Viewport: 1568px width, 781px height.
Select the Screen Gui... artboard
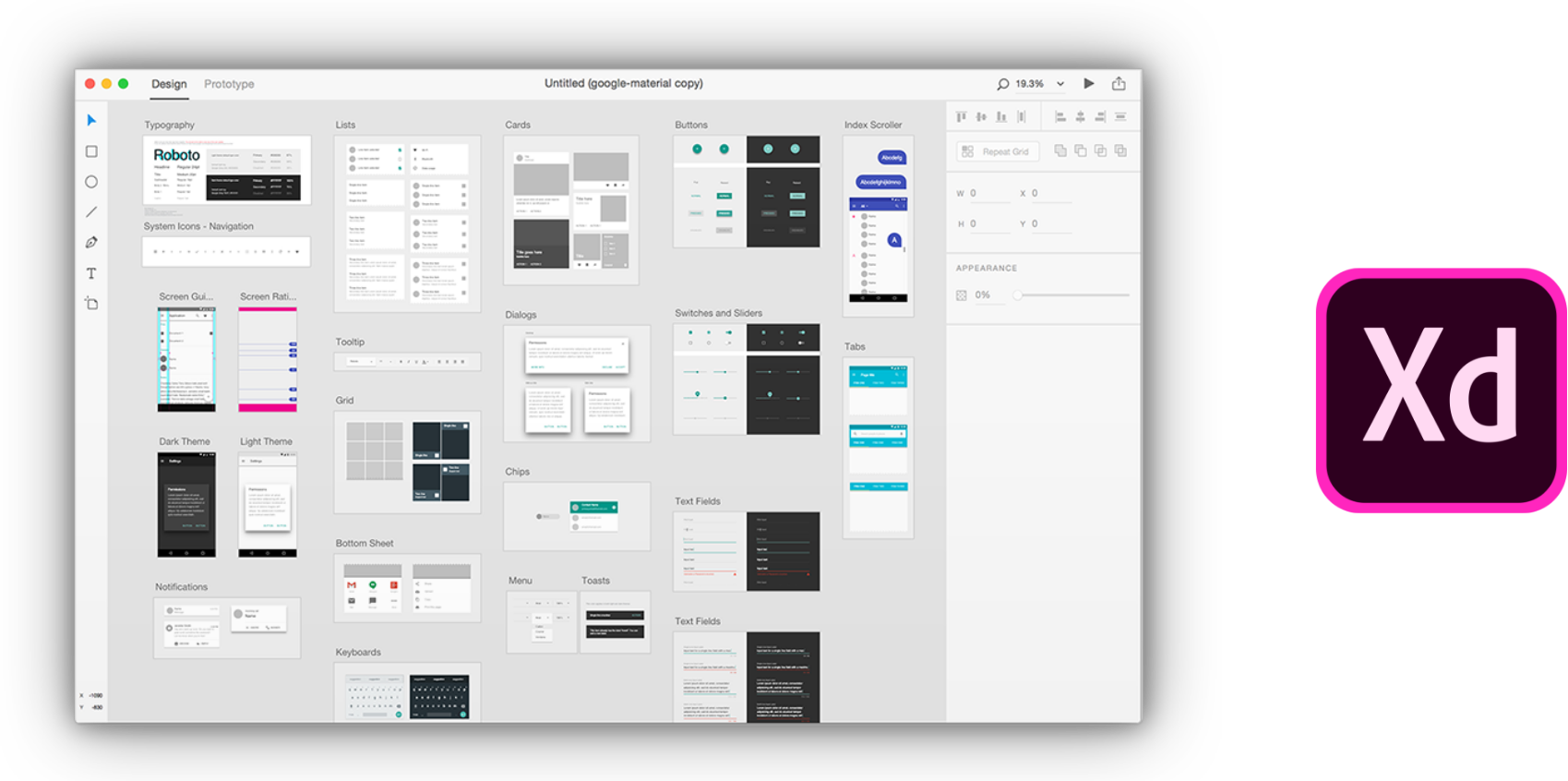tap(186, 360)
